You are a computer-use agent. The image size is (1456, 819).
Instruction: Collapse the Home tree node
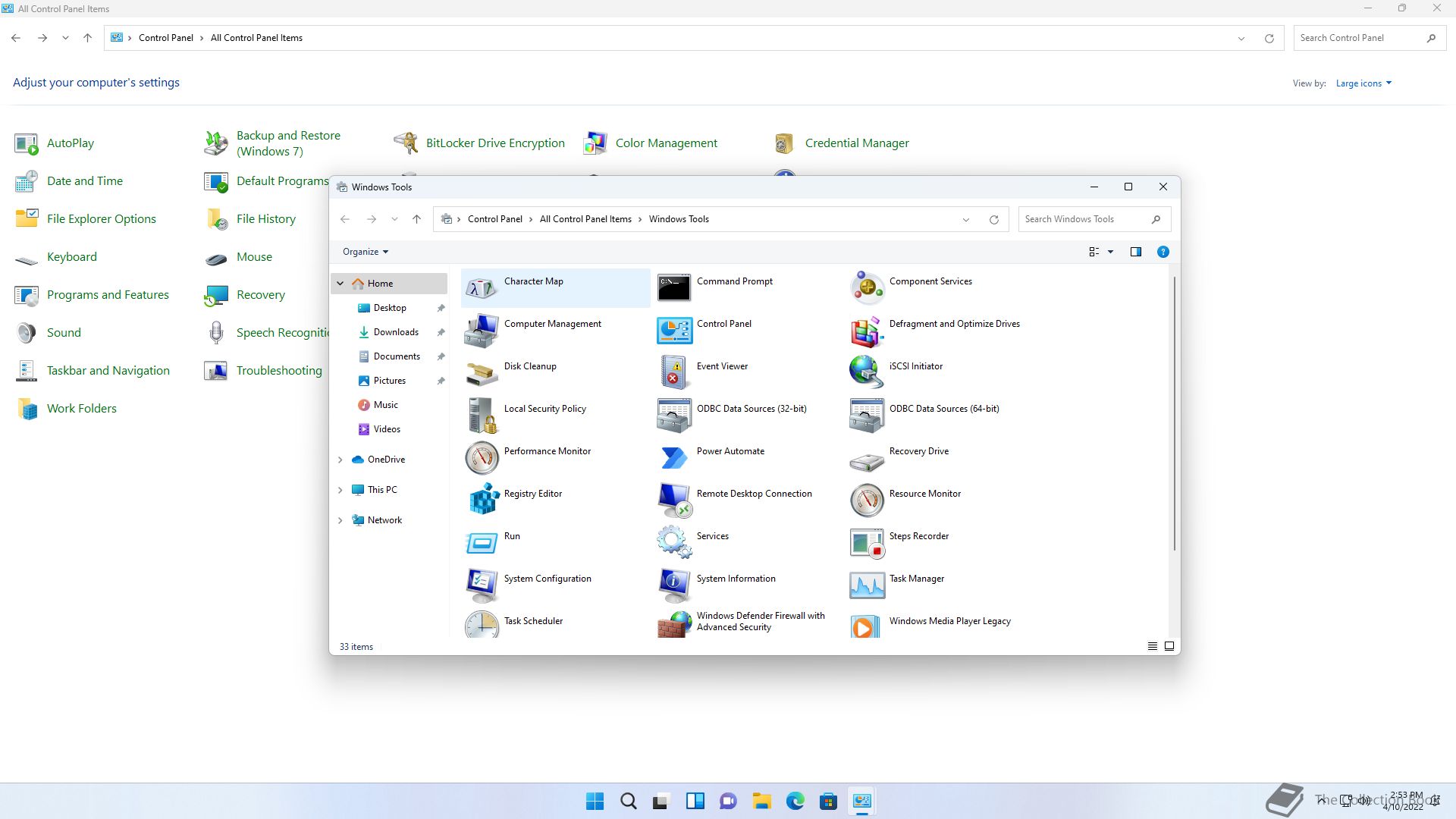pos(340,284)
